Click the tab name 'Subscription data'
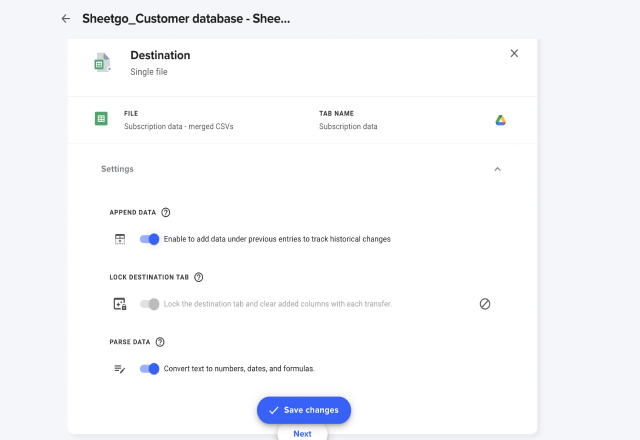This screenshot has height=440, width=640. point(348,127)
